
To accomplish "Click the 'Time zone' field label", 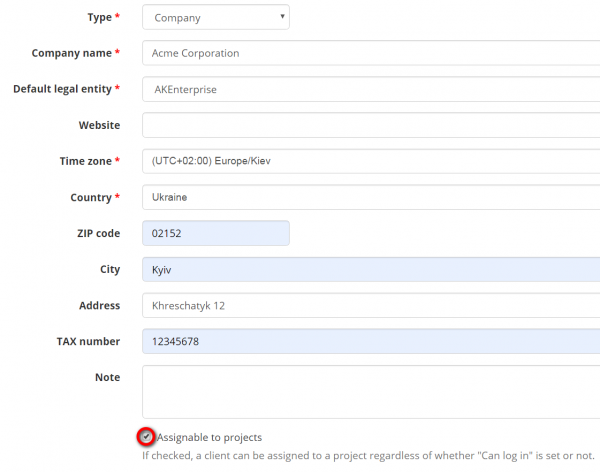I will click(85, 161).
